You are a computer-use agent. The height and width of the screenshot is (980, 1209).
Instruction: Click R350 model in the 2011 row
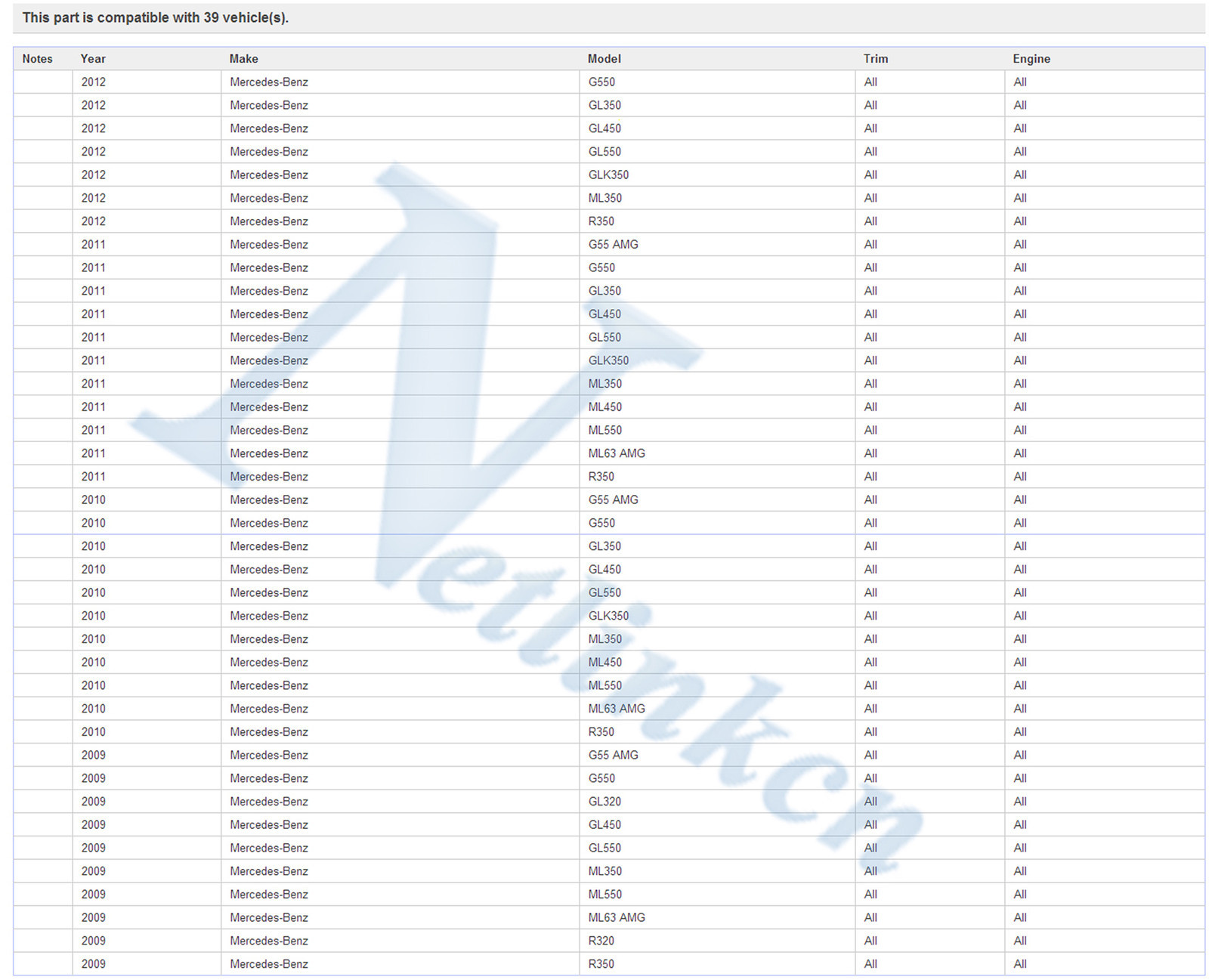pyautogui.click(x=601, y=477)
